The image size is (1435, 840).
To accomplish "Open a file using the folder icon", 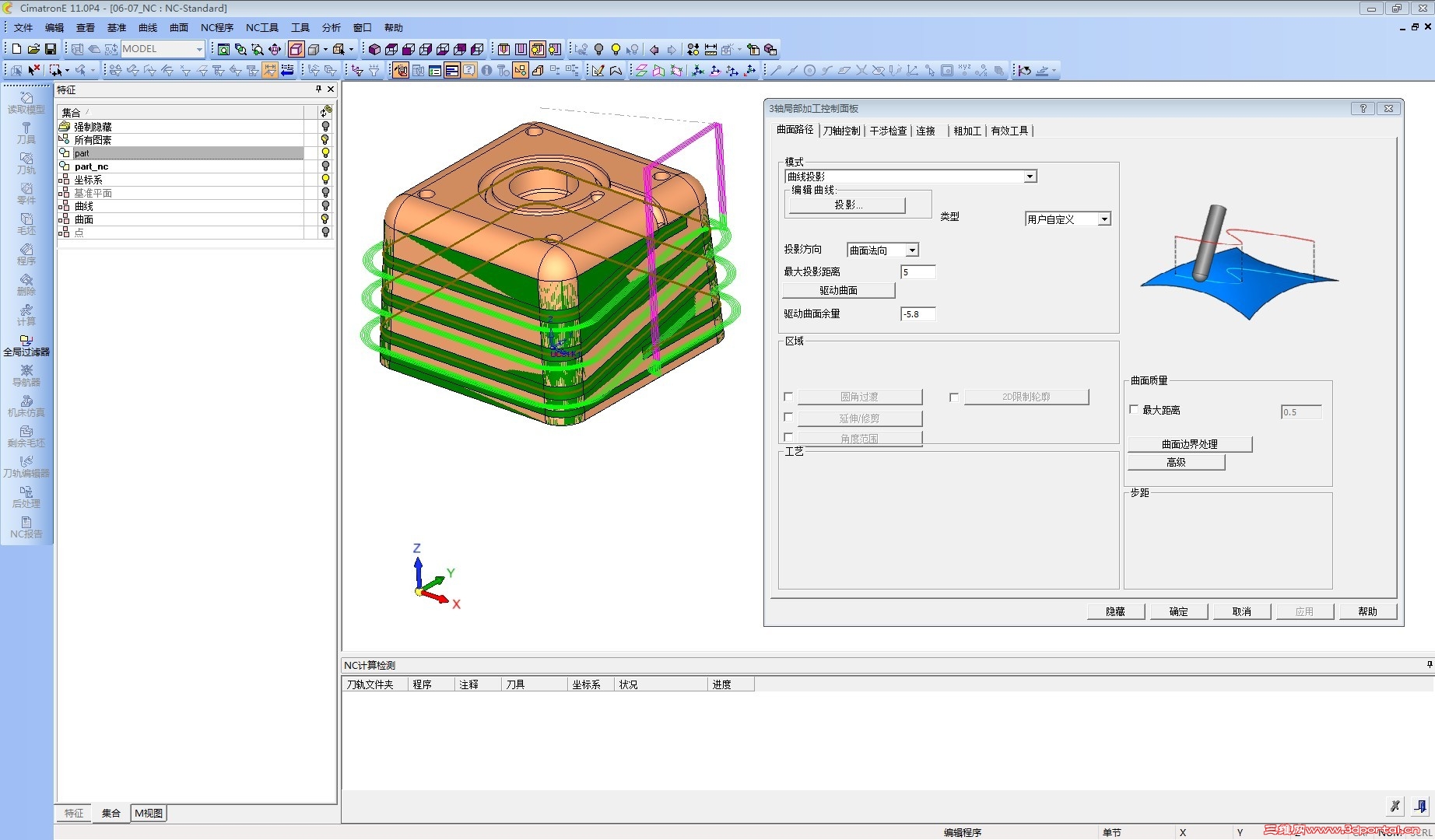I will pyautogui.click(x=33, y=49).
